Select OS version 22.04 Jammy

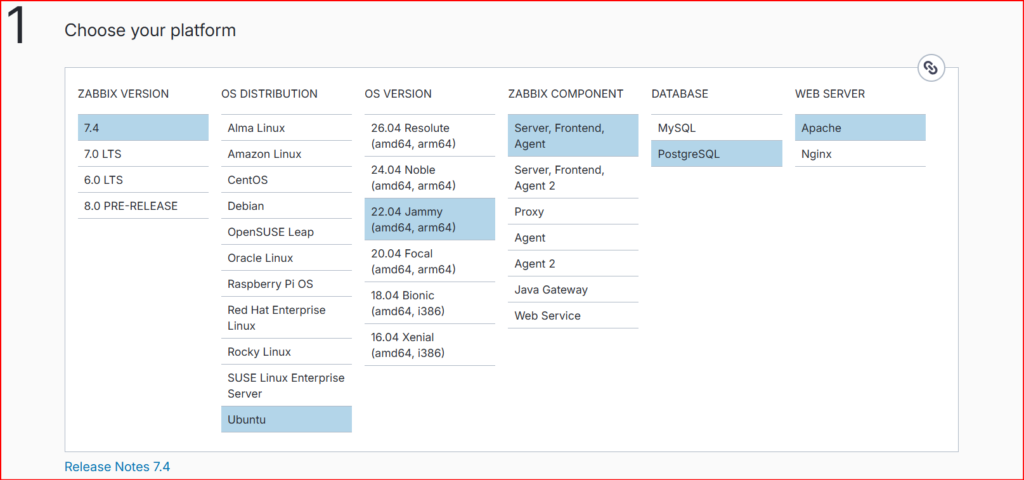(x=430, y=219)
